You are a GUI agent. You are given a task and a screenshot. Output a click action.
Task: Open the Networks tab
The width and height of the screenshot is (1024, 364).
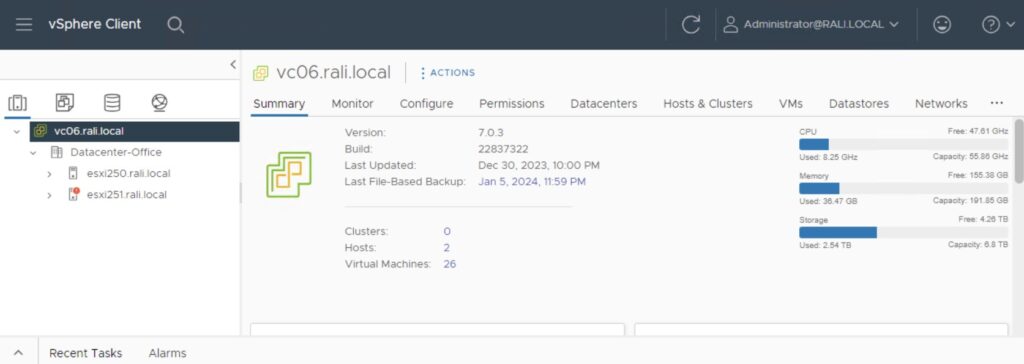coord(941,103)
